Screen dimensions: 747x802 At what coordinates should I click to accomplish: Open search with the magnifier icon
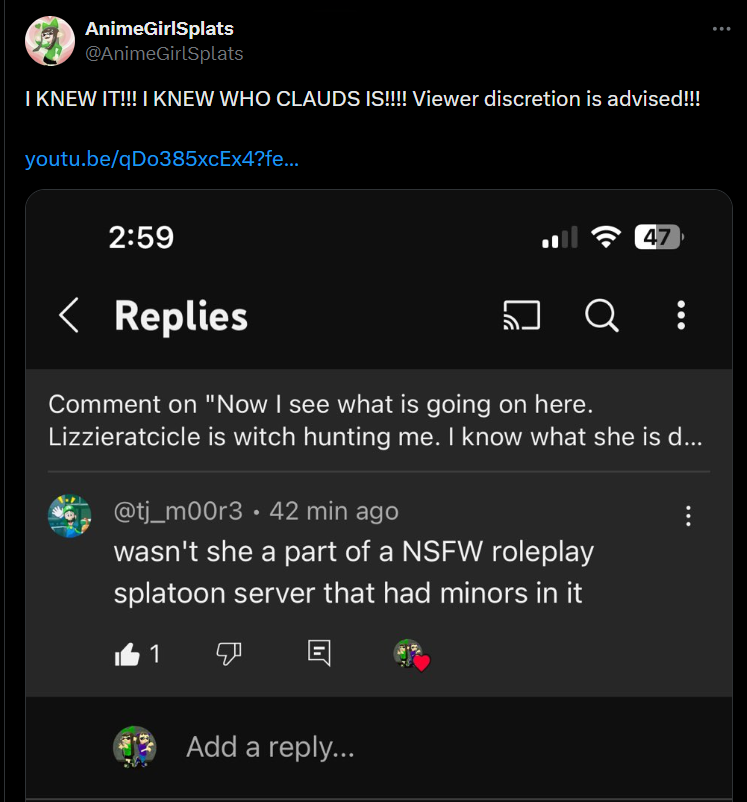click(602, 315)
